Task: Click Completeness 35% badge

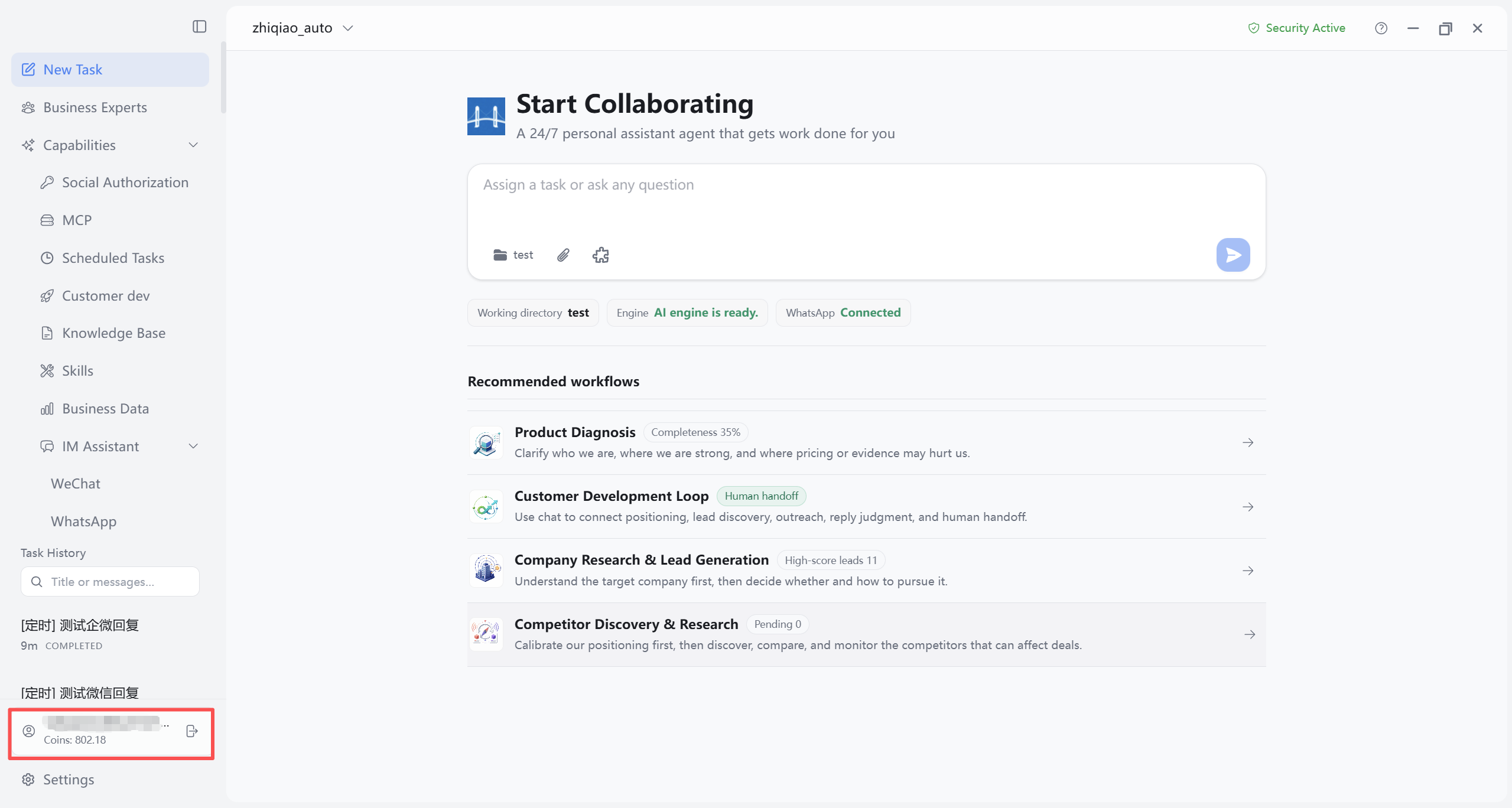Action: pyautogui.click(x=695, y=432)
